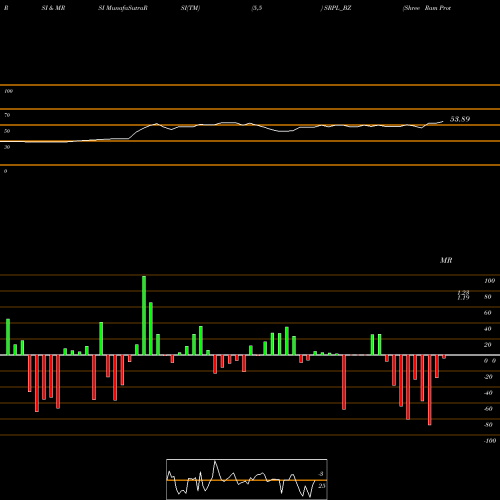Click the upper-chart 30 axis label
This screenshot has height=500, width=500.
tap(7, 147)
